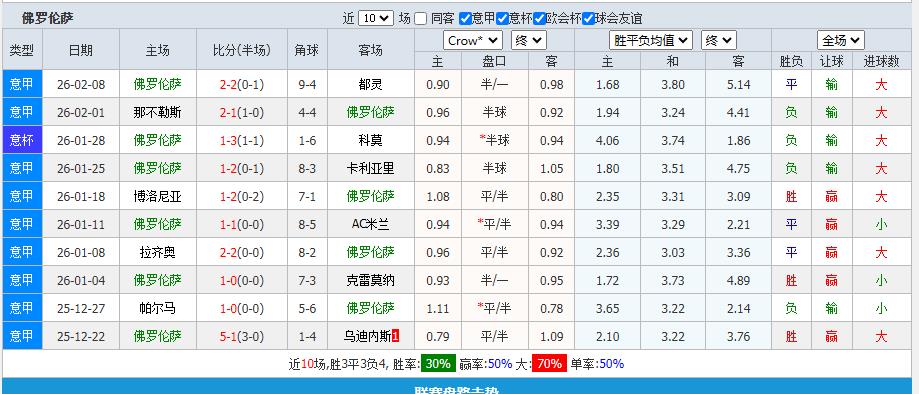919x394 pixels.
Task: Open the 都灵 away team link
Action: (370, 84)
